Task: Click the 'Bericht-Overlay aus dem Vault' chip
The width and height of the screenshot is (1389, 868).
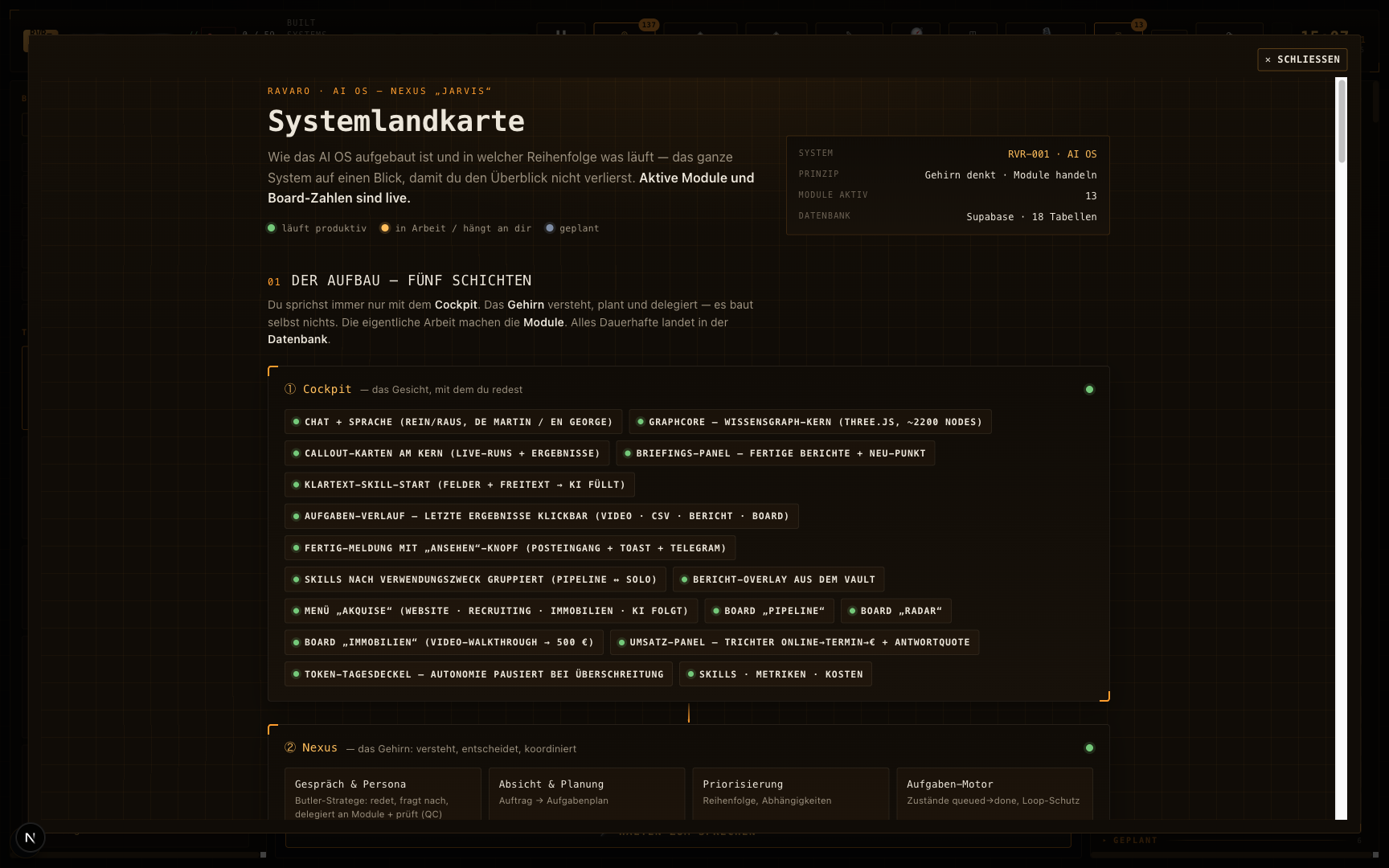Action: pos(779,579)
